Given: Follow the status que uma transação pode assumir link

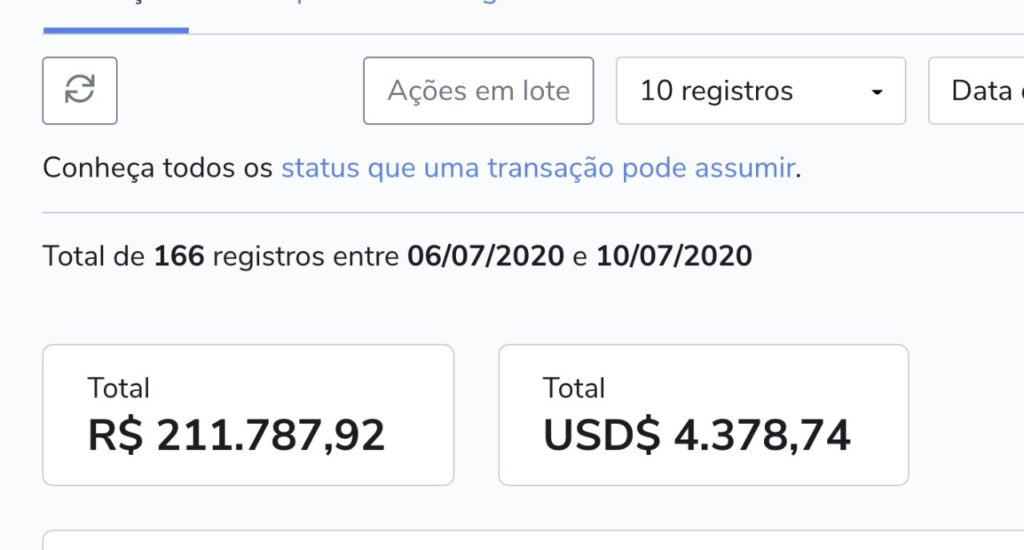Looking at the screenshot, I should [538, 168].
